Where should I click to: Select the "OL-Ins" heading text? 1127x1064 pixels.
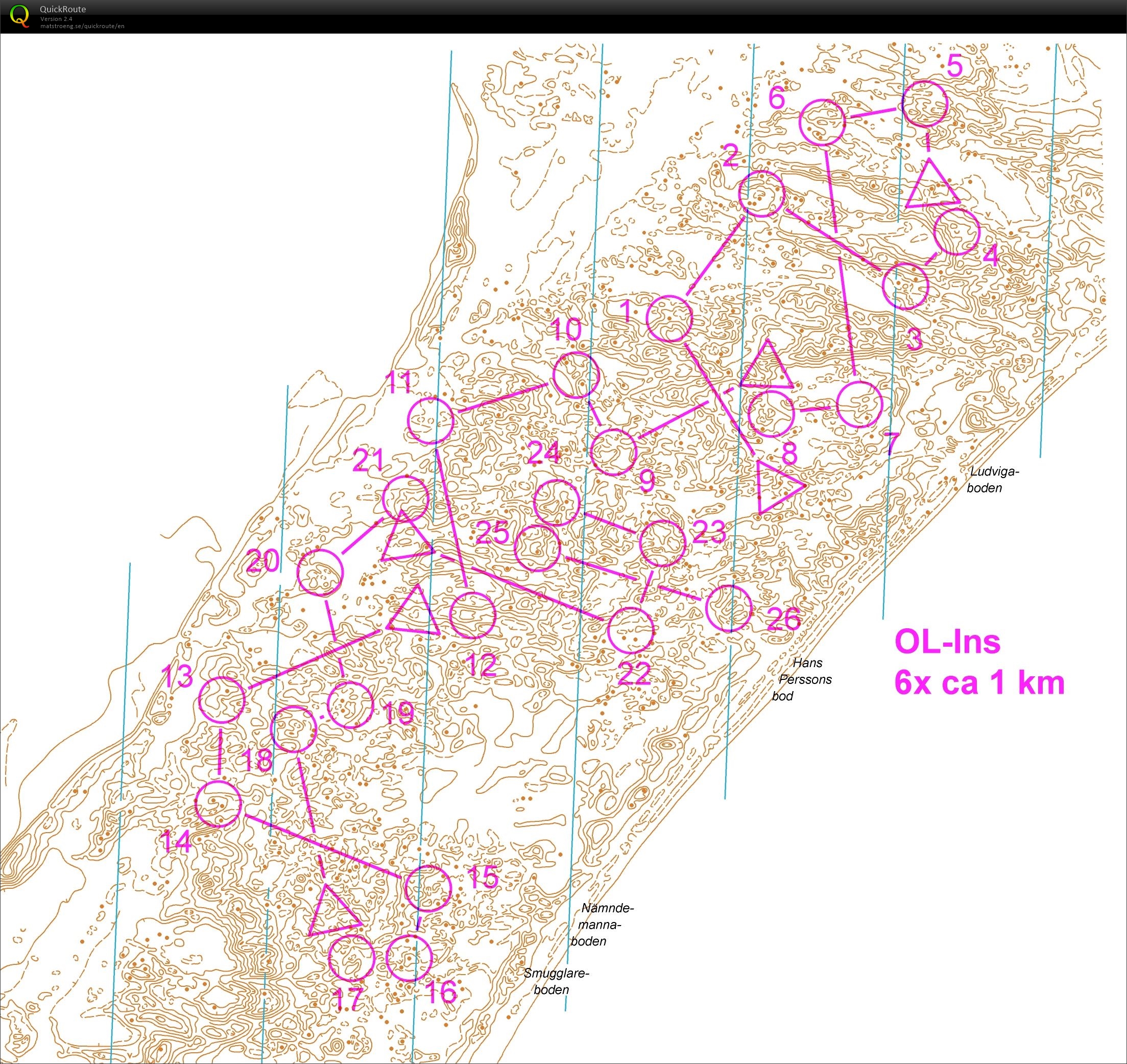(x=947, y=642)
